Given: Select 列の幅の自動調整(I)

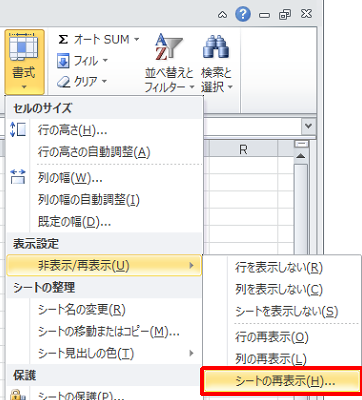Looking at the screenshot, I should pyautogui.click(x=104, y=200).
